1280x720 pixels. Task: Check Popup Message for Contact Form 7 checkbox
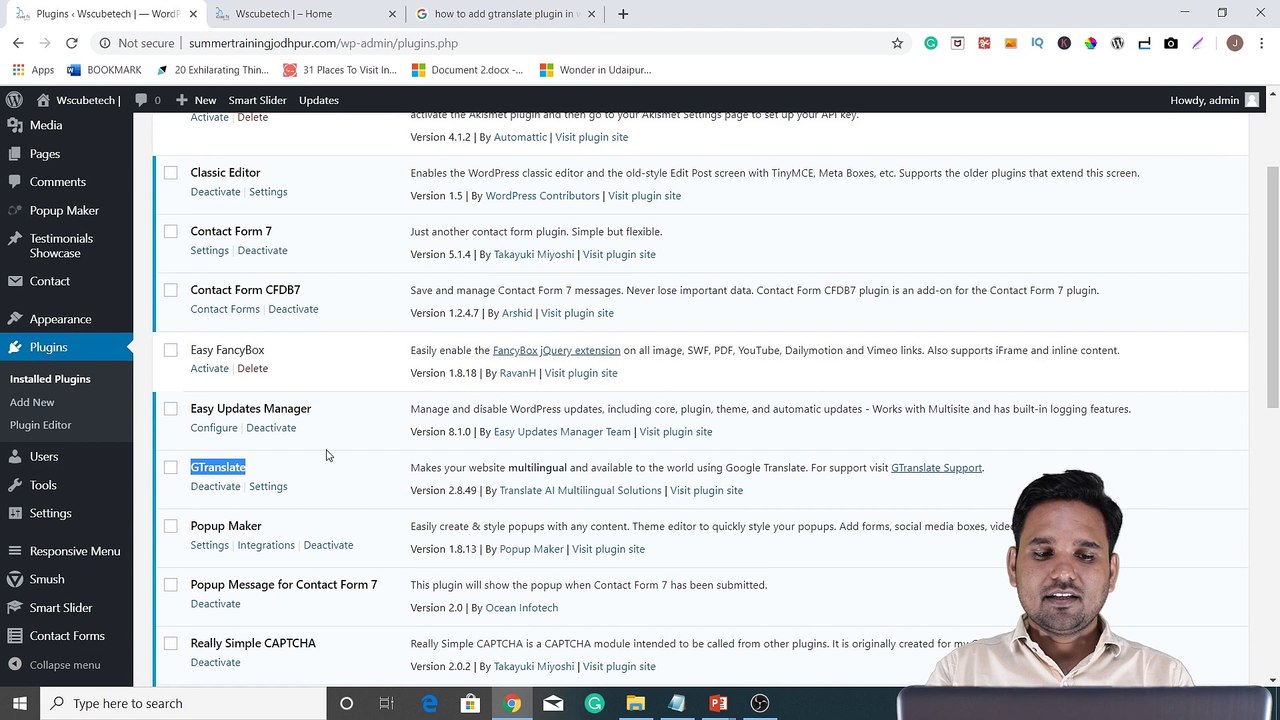coord(171,585)
